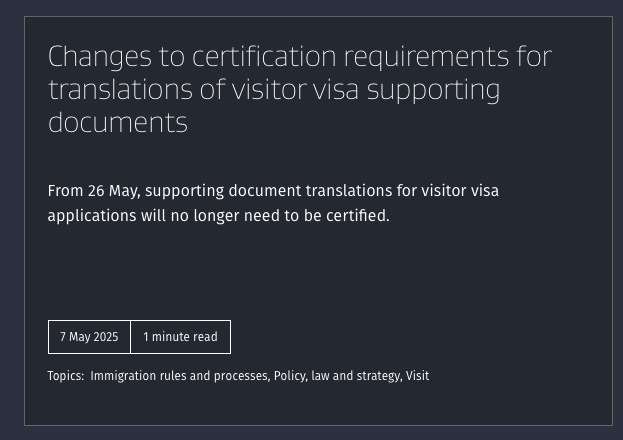Click the headline line starting "translations of visitor"
Image resolution: width=623 pixels, height=440 pixels.
[x=274, y=90]
